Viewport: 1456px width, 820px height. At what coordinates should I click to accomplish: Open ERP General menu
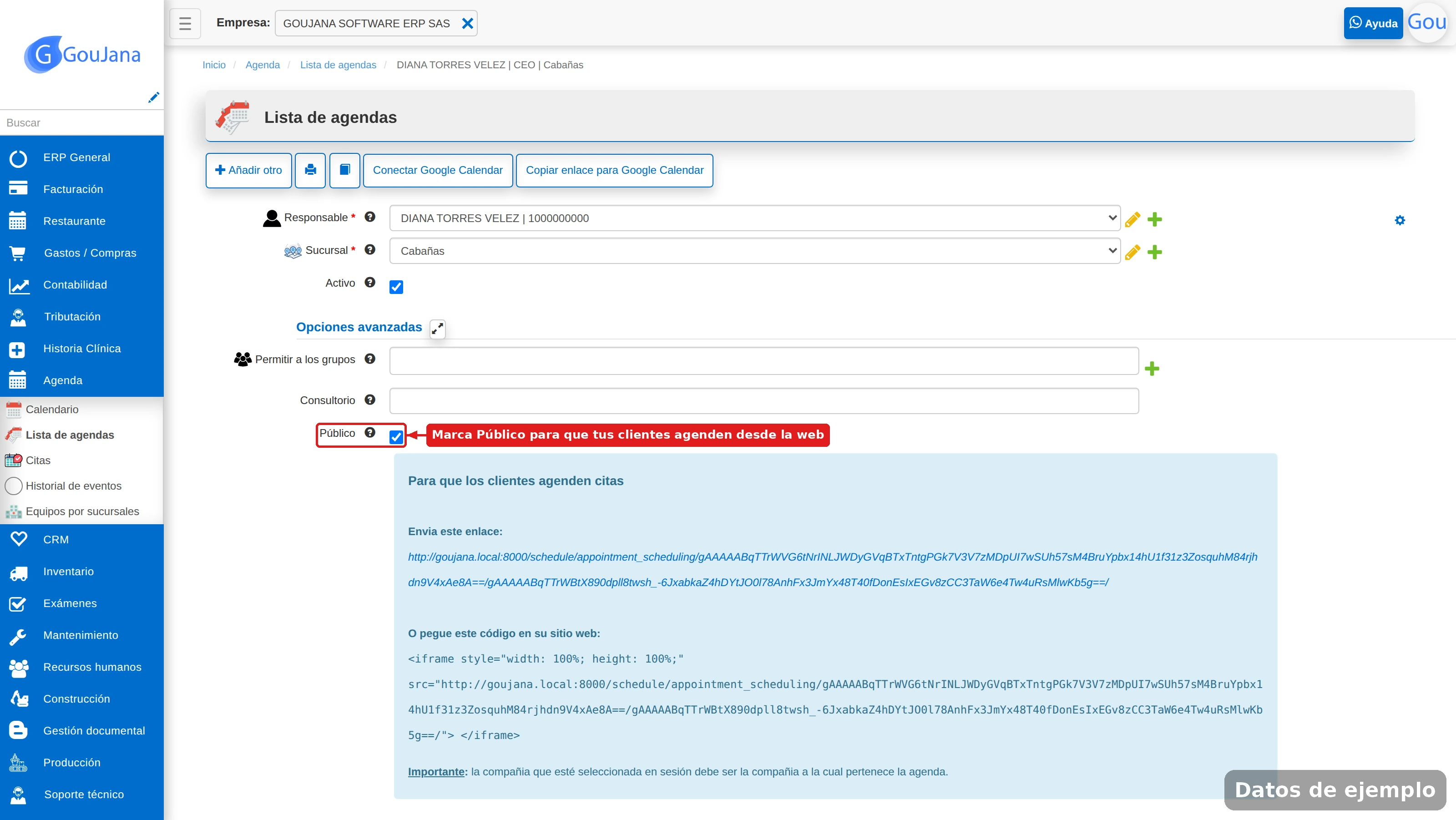point(82,157)
